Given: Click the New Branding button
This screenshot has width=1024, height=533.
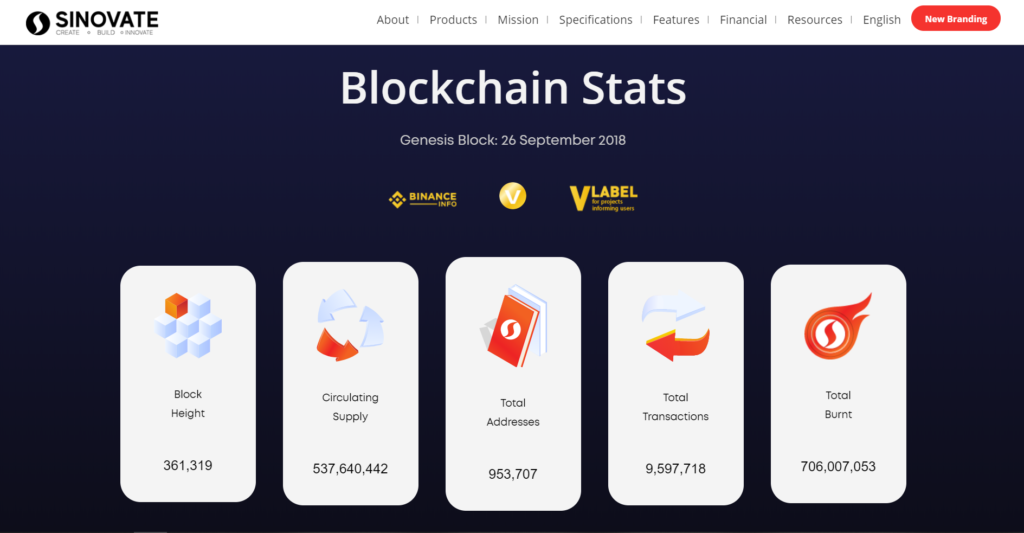Looking at the screenshot, I should click(x=955, y=18).
